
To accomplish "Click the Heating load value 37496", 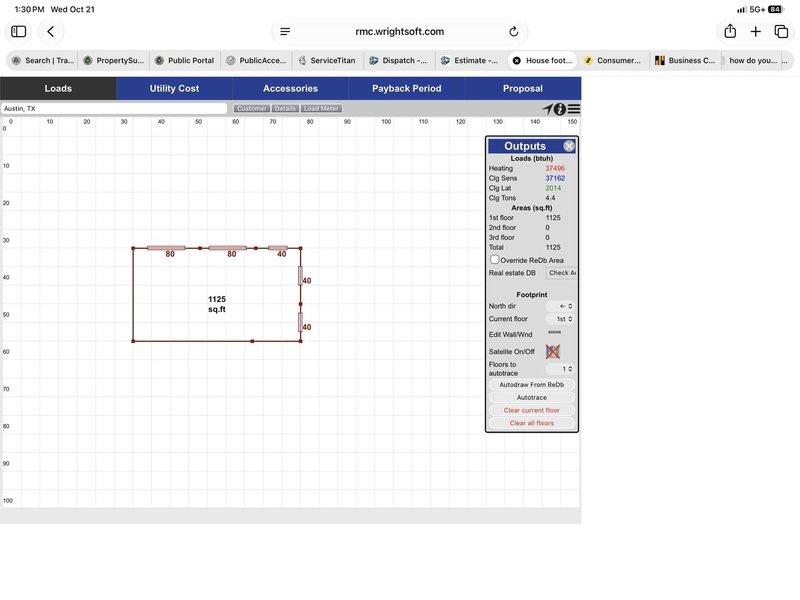I will tap(555, 168).
